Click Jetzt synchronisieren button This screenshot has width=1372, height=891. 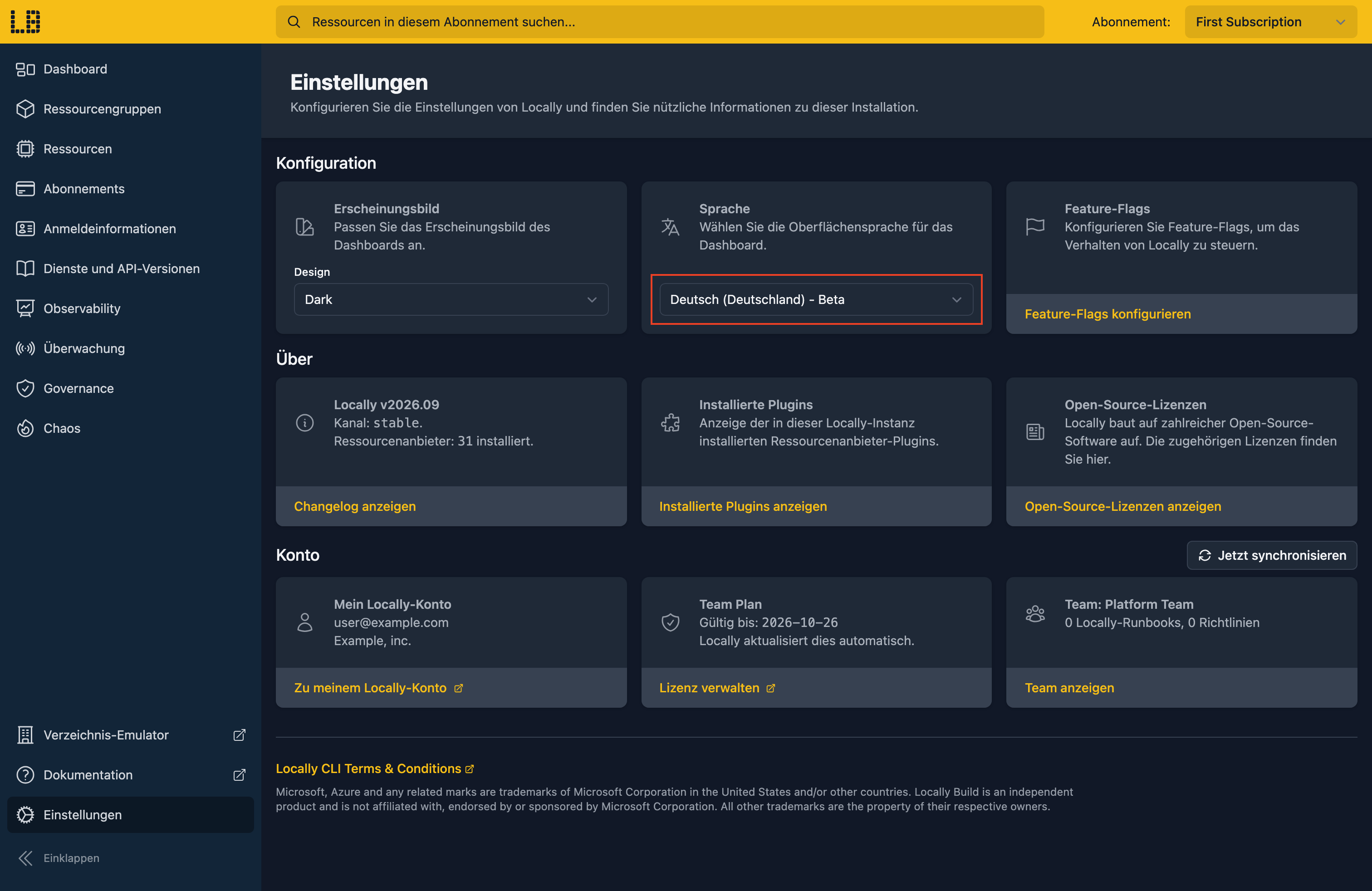tap(1272, 555)
